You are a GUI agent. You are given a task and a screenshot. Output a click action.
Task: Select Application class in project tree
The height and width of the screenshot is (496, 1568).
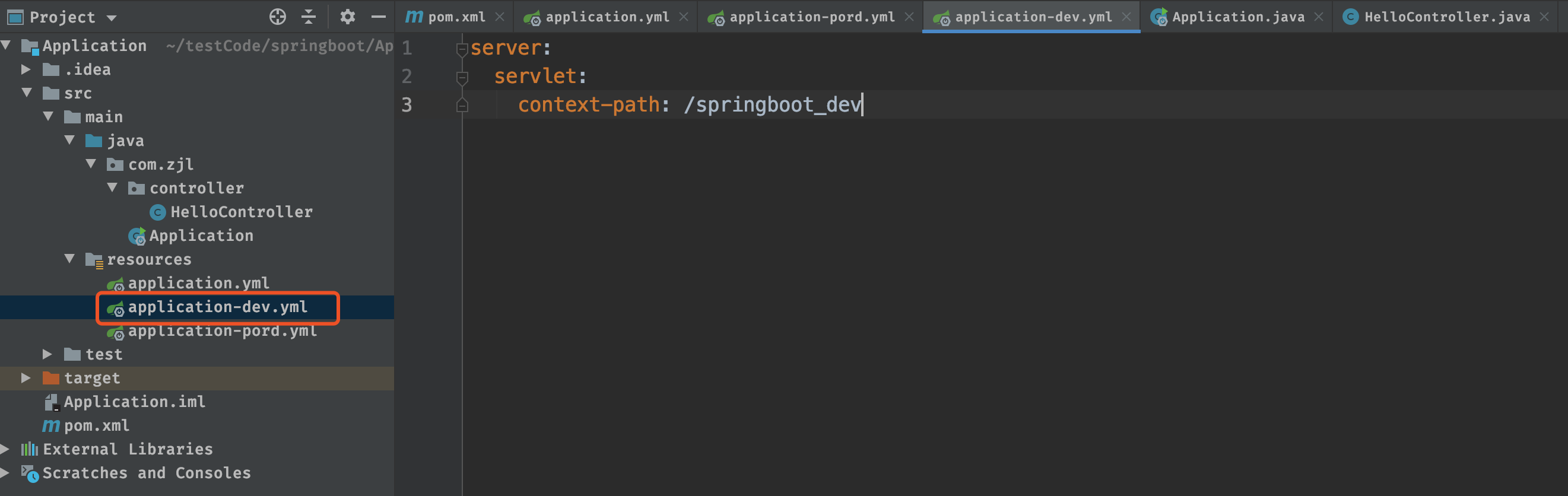(201, 236)
